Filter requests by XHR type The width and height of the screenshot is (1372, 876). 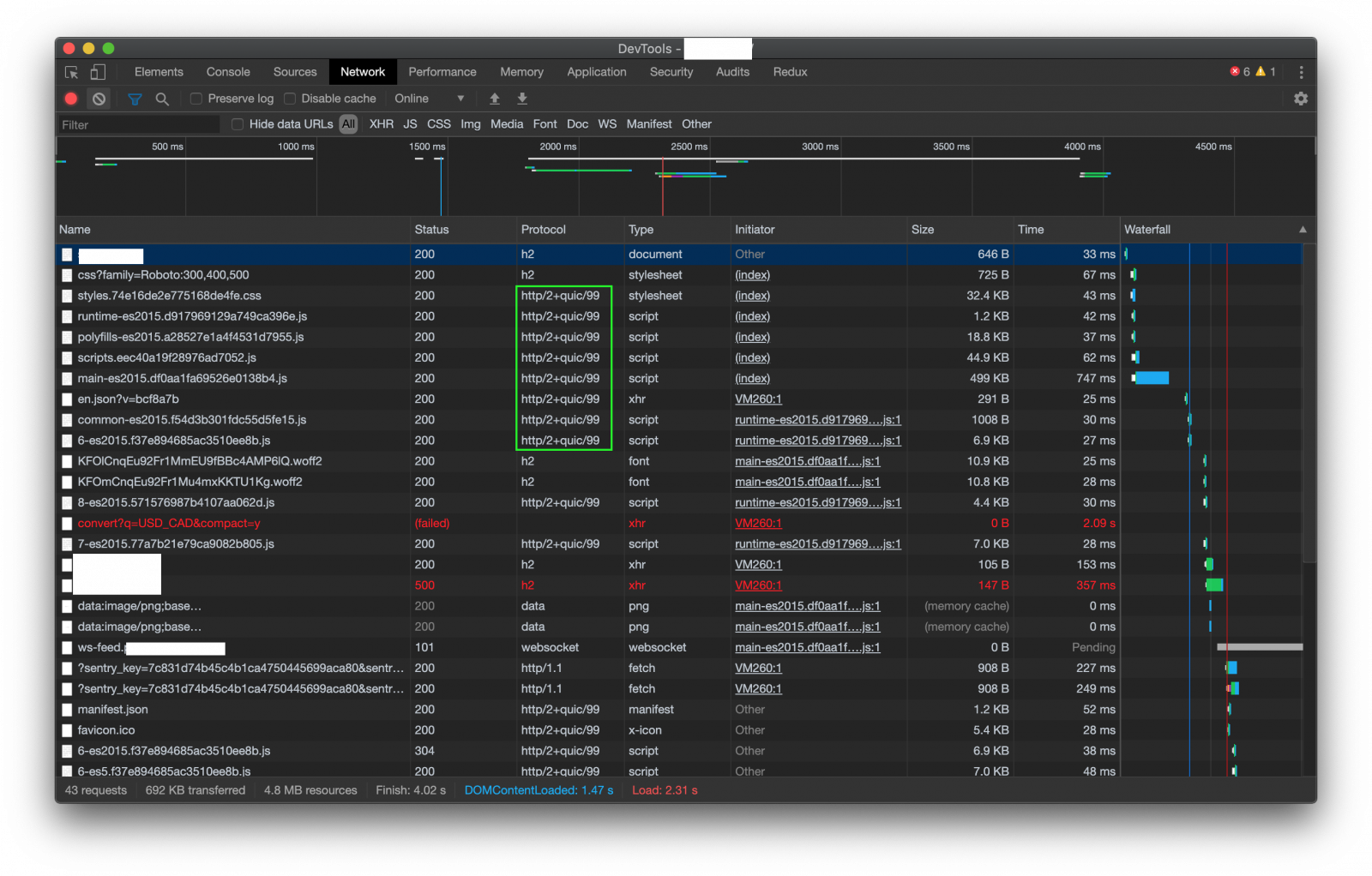click(382, 125)
